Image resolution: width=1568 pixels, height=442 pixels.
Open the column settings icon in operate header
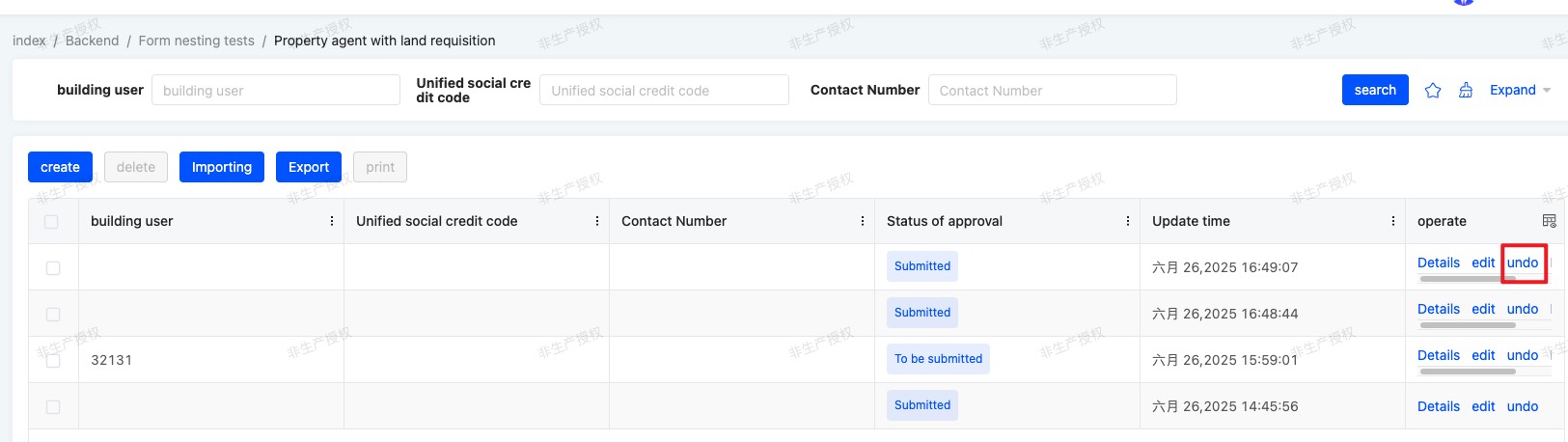[1549, 221]
